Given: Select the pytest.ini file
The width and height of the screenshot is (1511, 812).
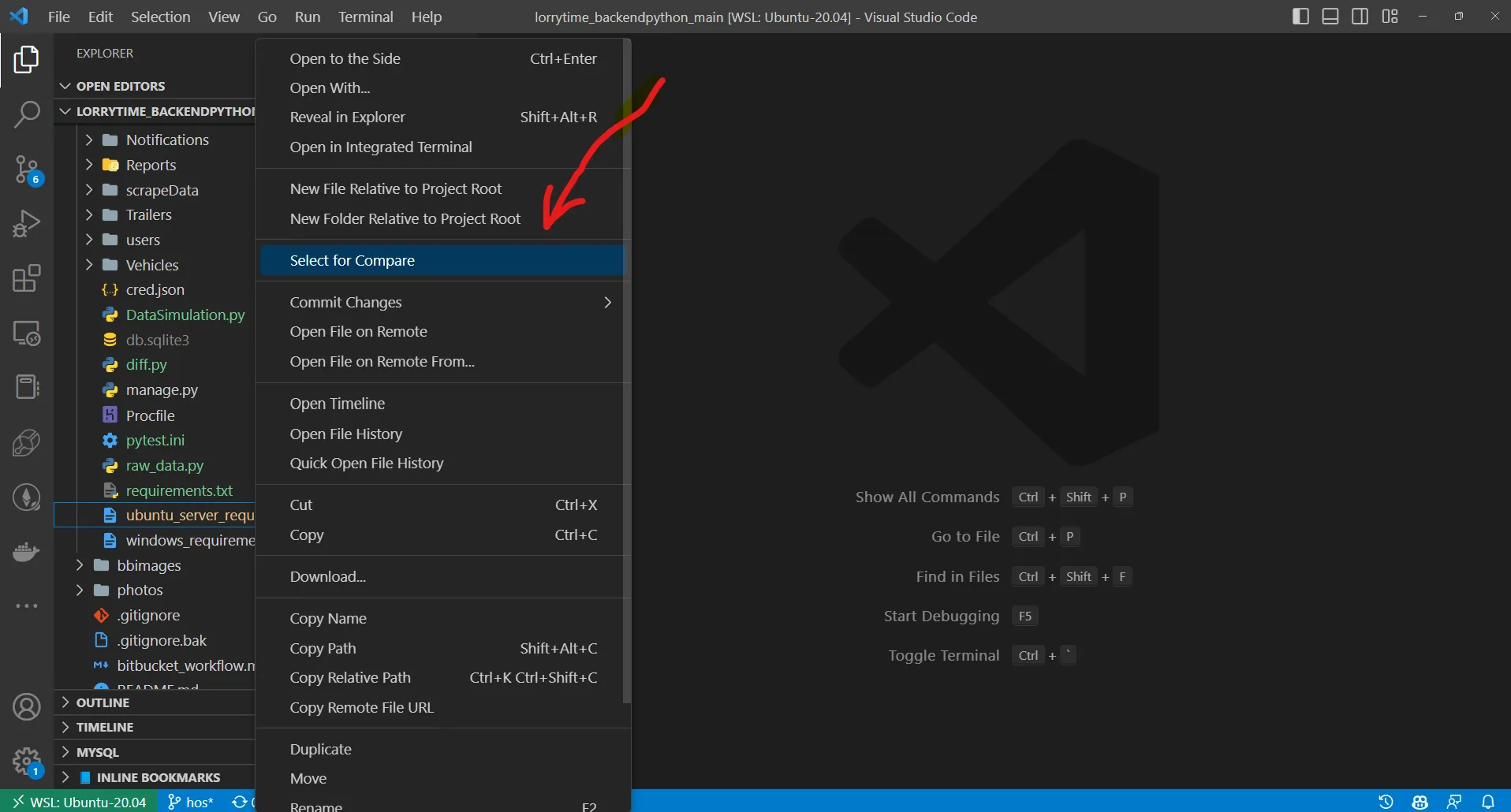Looking at the screenshot, I should tap(155, 441).
